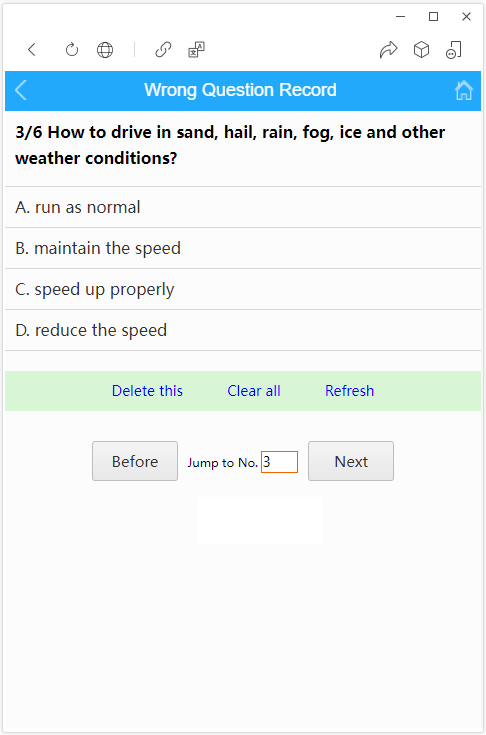Choose answer D. reduce the speed
This screenshot has width=486, height=735.
point(243,330)
